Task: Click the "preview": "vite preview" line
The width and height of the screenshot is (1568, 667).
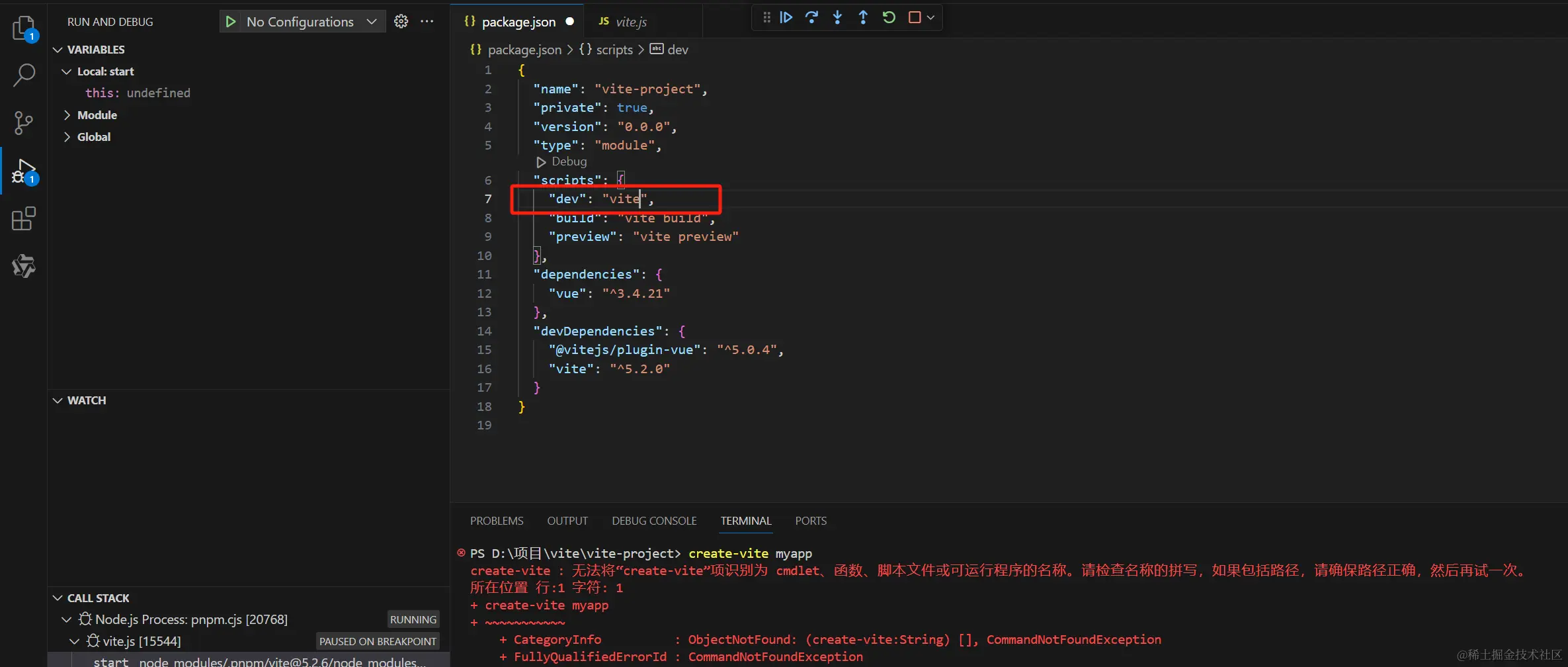Action: click(643, 236)
